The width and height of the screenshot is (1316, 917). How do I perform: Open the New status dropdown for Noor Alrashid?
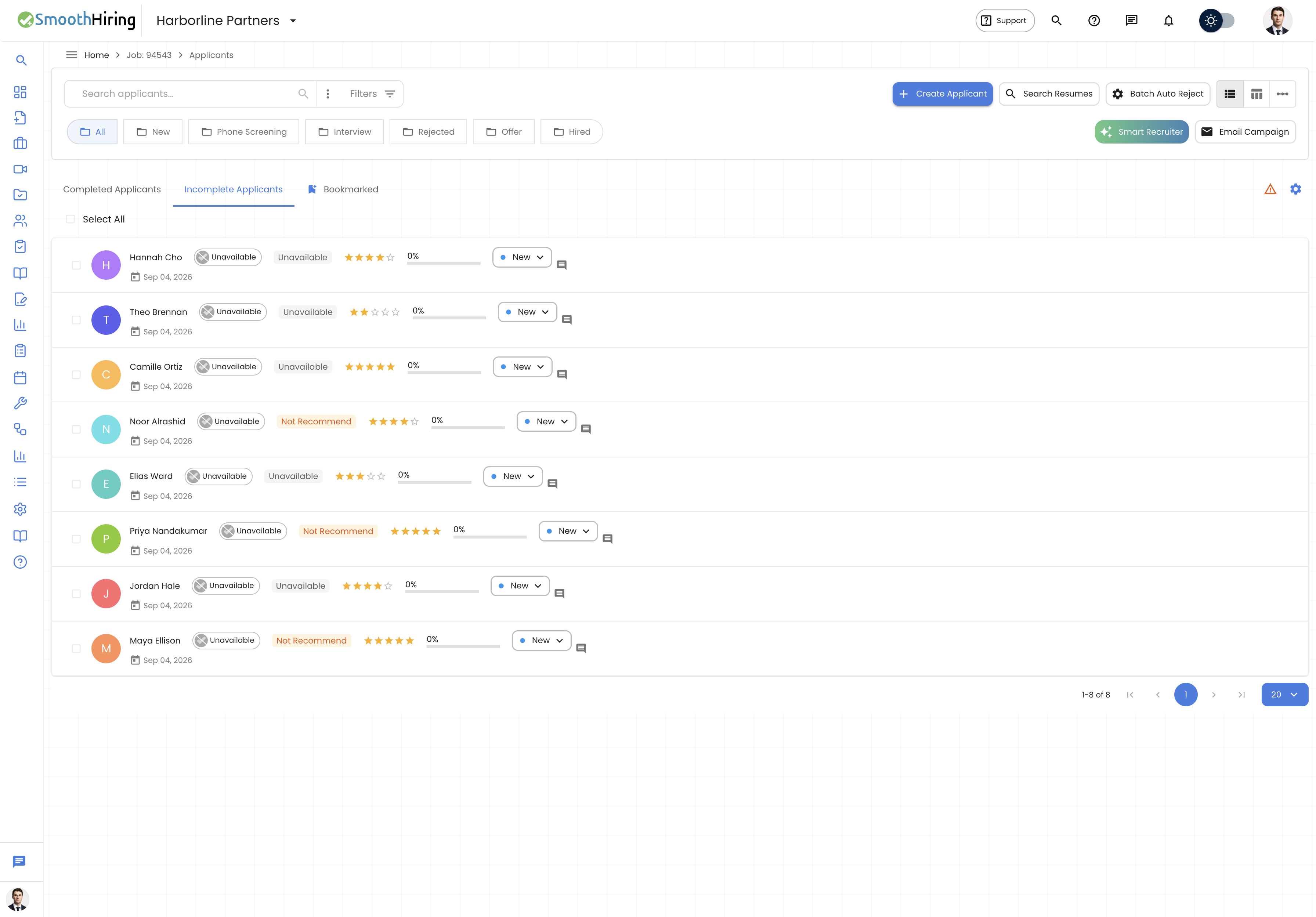click(x=546, y=421)
